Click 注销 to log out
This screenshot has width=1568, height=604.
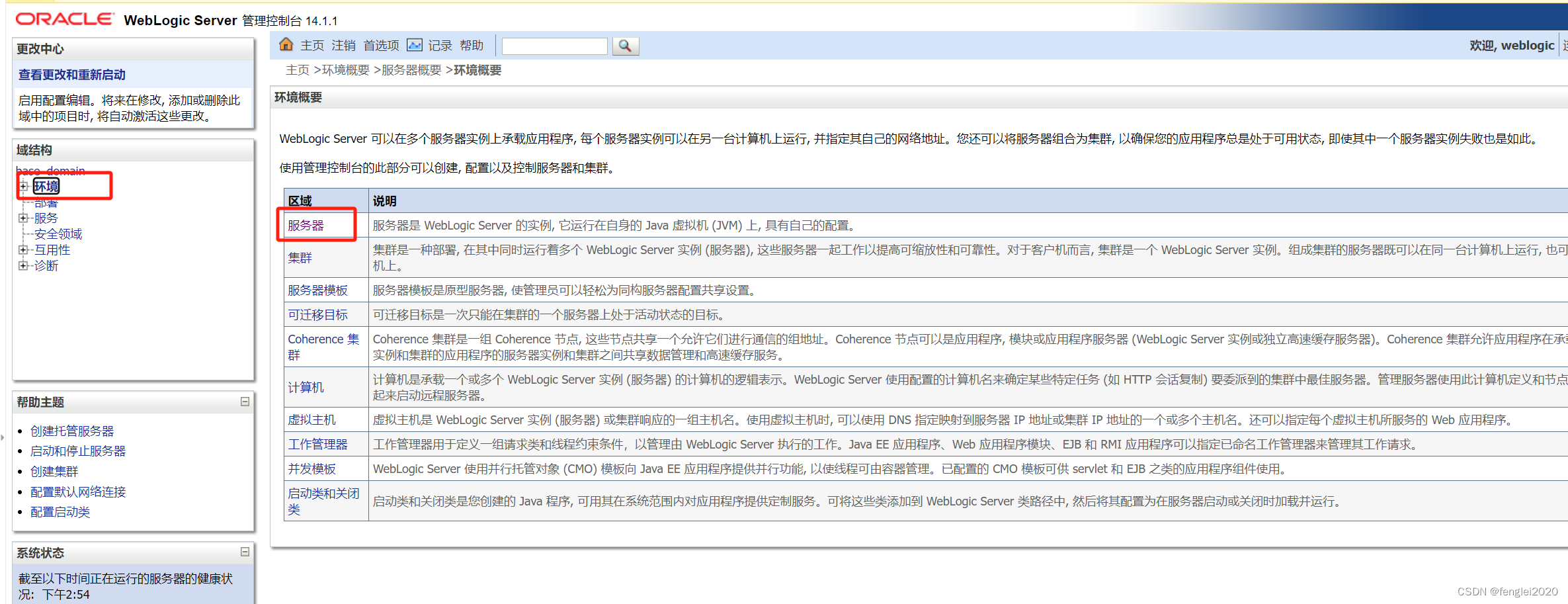tap(343, 45)
